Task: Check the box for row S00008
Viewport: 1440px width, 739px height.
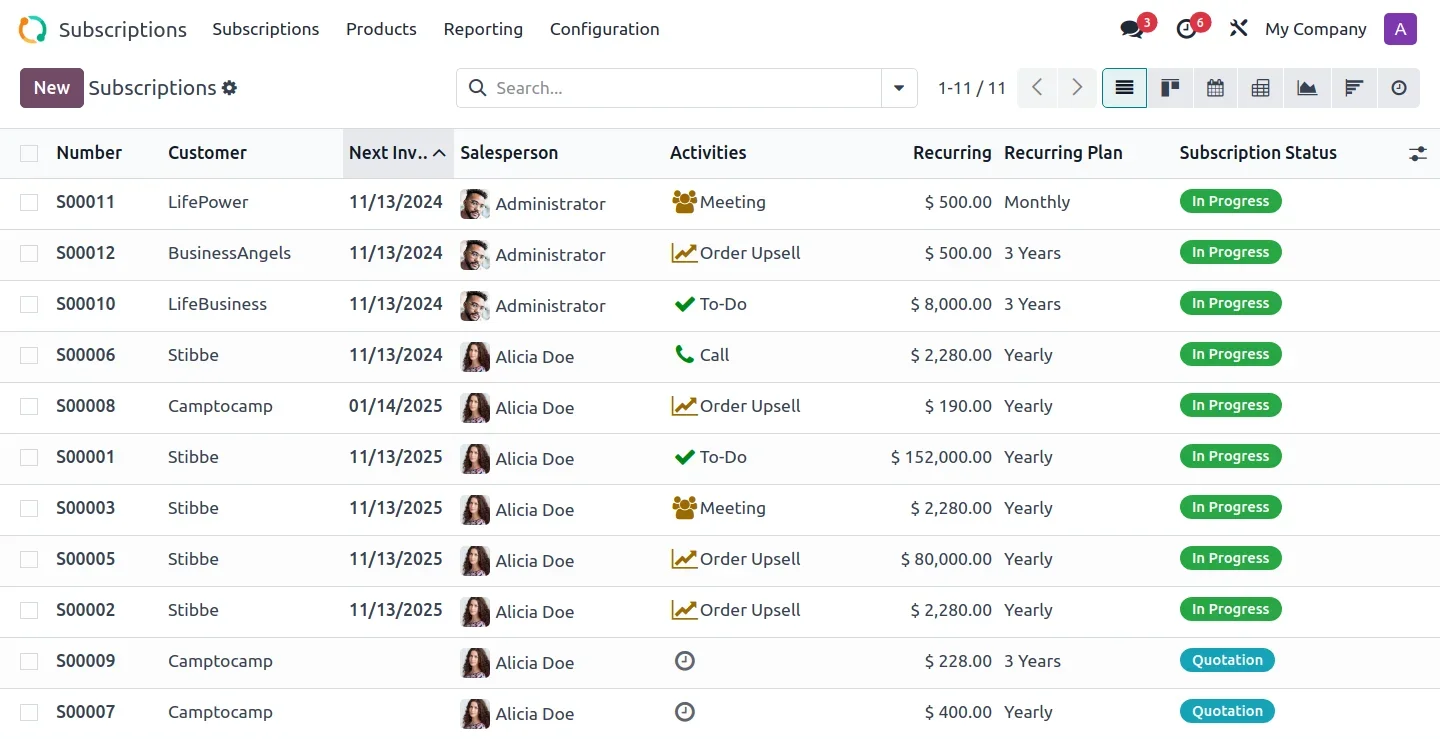Action: click(29, 406)
